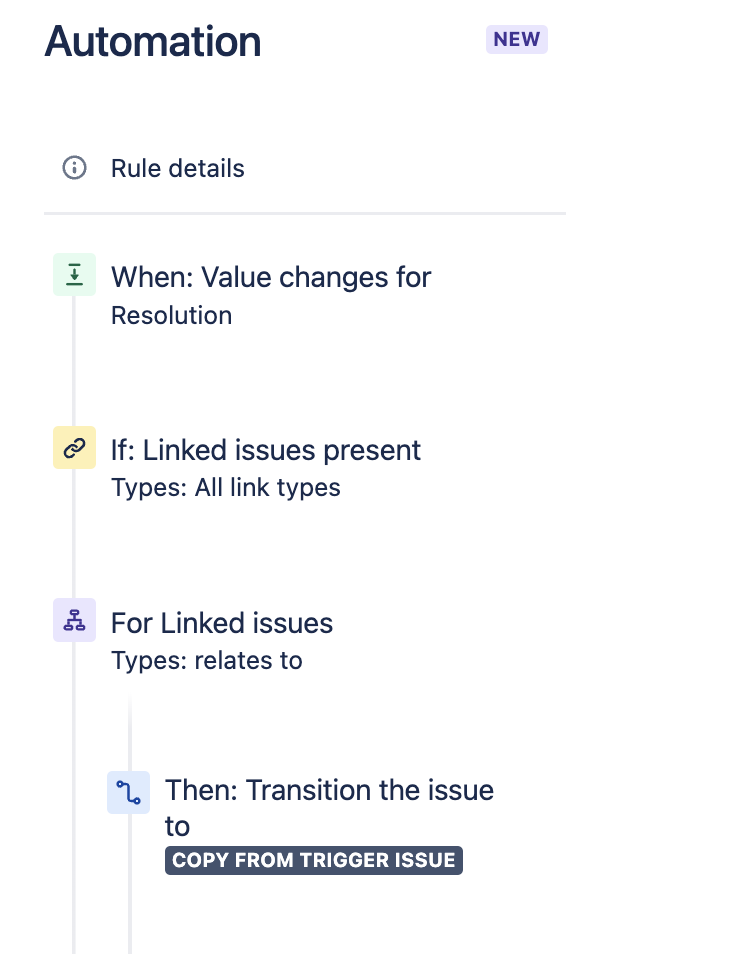
Task: Open the Rule details section
Action: [177, 168]
